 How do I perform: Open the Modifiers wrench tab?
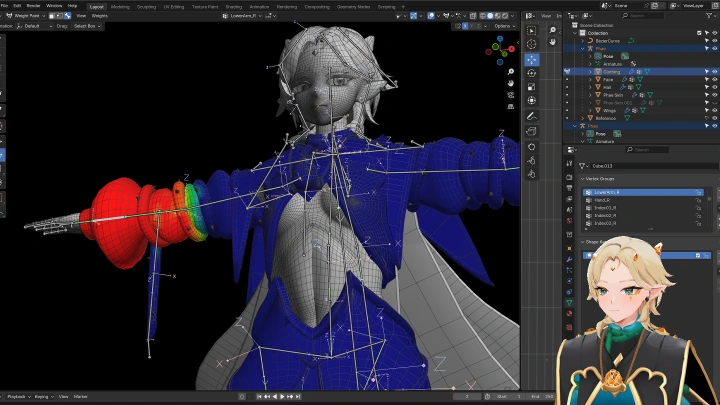569,259
